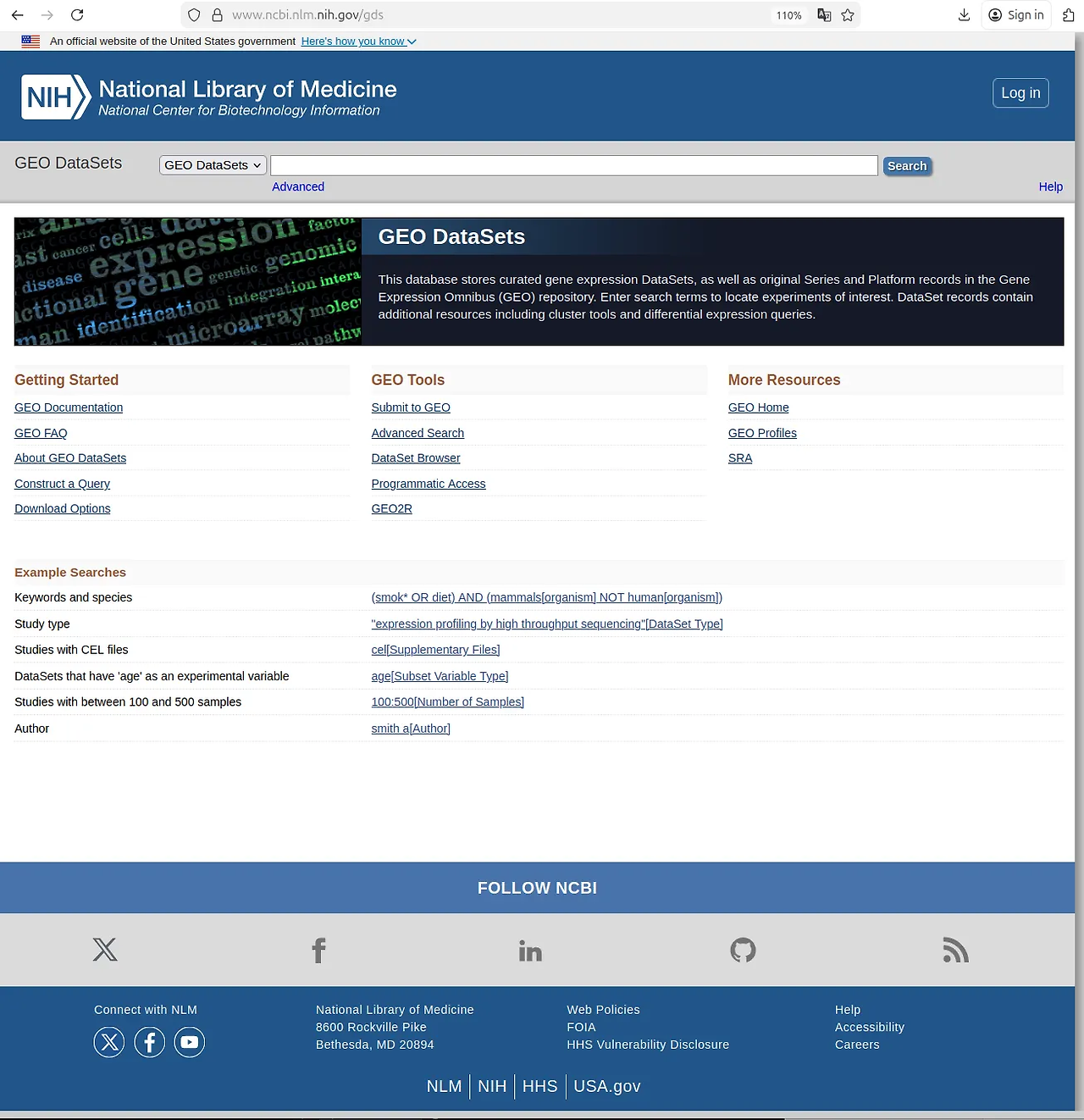1084x1120 pixels.
Task: Open the SRA link
Action: point(740,458)
